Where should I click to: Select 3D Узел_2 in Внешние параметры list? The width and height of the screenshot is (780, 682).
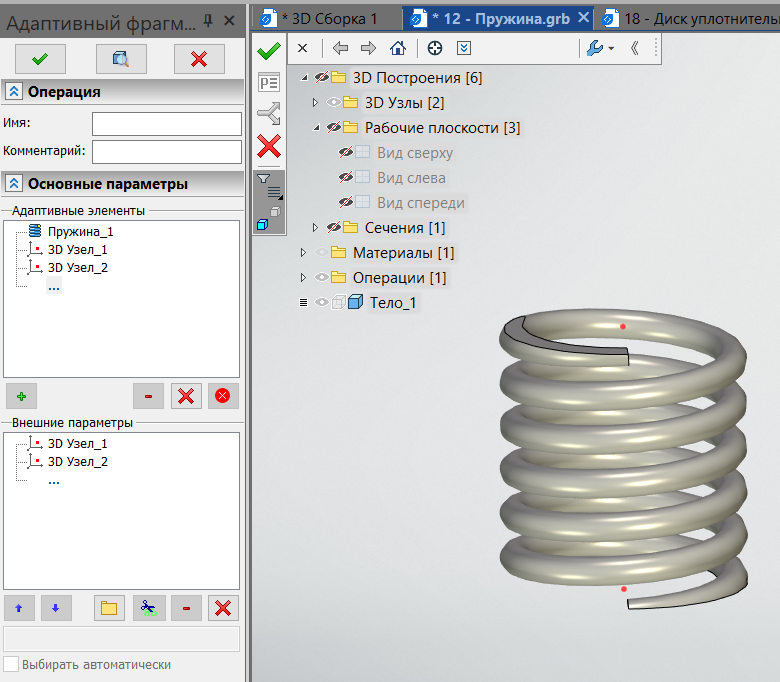77,462
